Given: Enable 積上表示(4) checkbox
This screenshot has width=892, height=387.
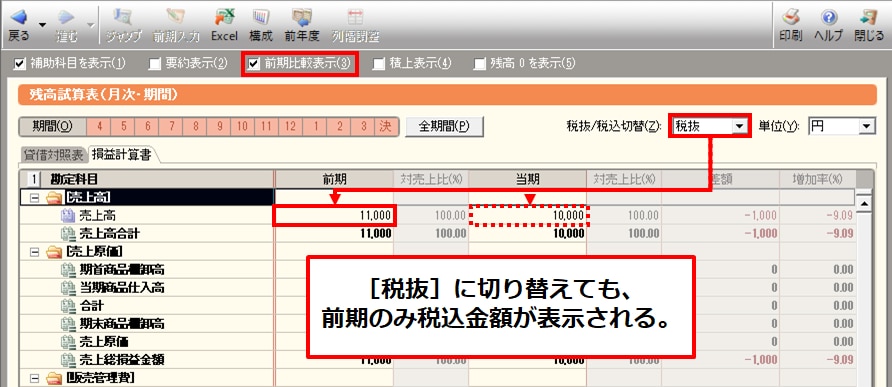Looking at the screenshot, I should tap(378, 63).
